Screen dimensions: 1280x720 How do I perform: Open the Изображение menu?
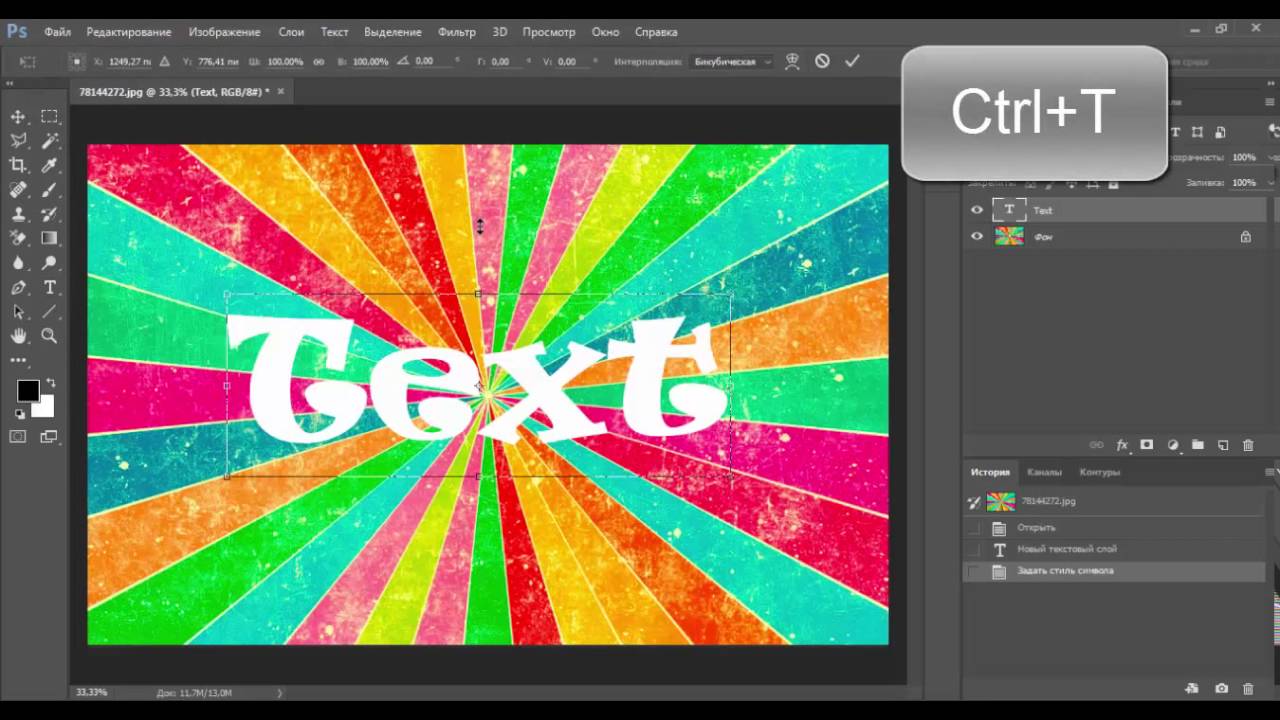(x=225, y=32)
